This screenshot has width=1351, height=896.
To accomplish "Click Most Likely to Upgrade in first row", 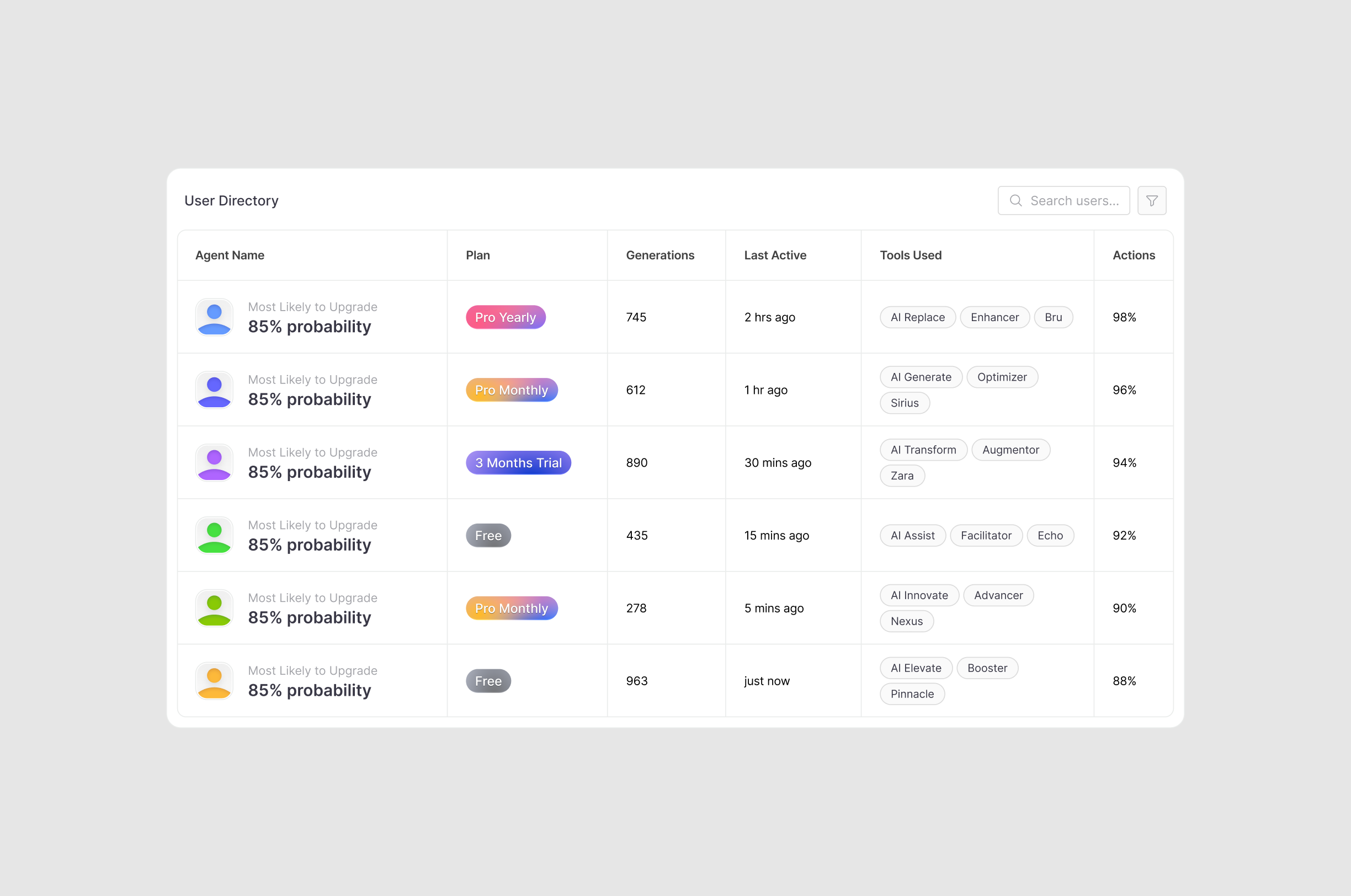I will (x=312, y=307).
